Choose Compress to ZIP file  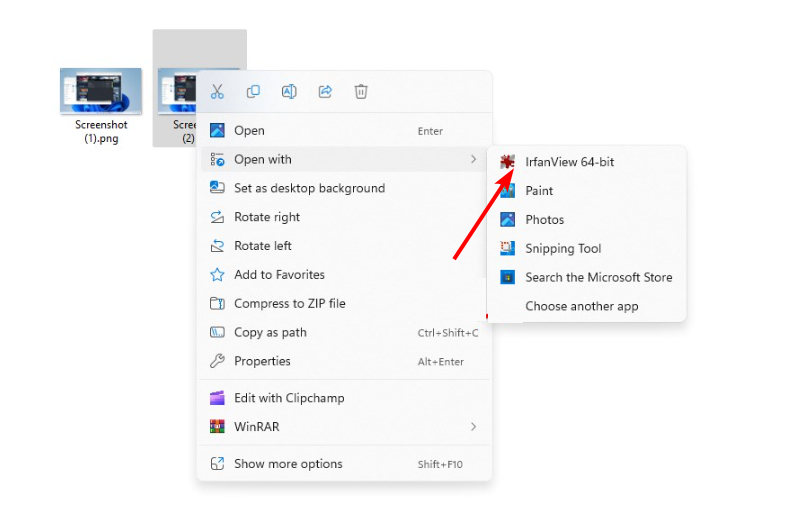[344, 303]
